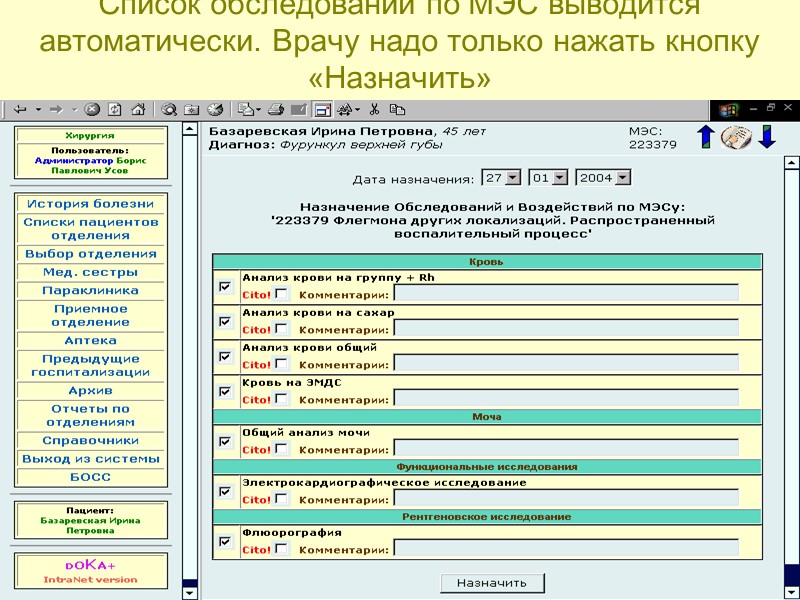800x600 pixels.
Task: Open the Search pane icon
Action: (169, 109)
